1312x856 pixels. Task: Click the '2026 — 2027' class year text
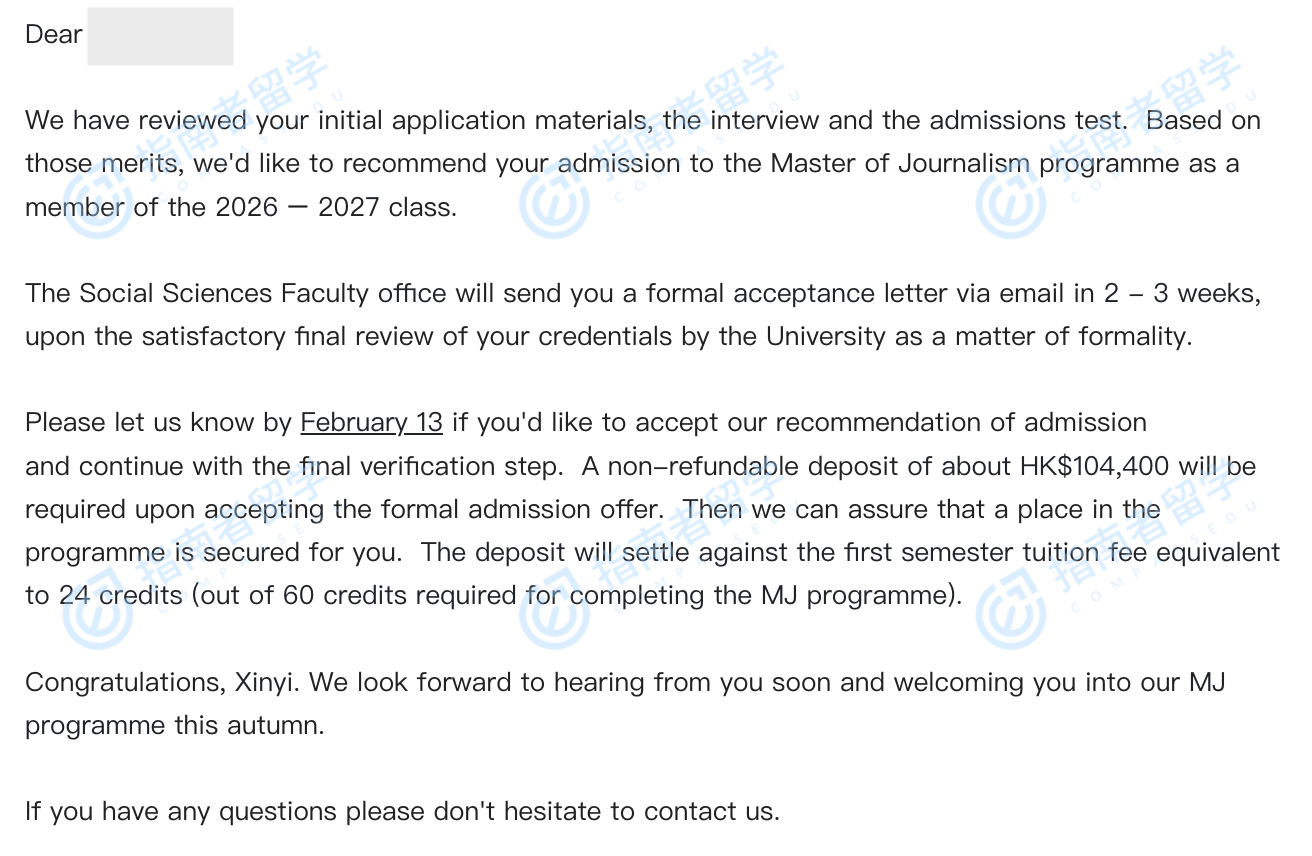click(x=294, y=208)
